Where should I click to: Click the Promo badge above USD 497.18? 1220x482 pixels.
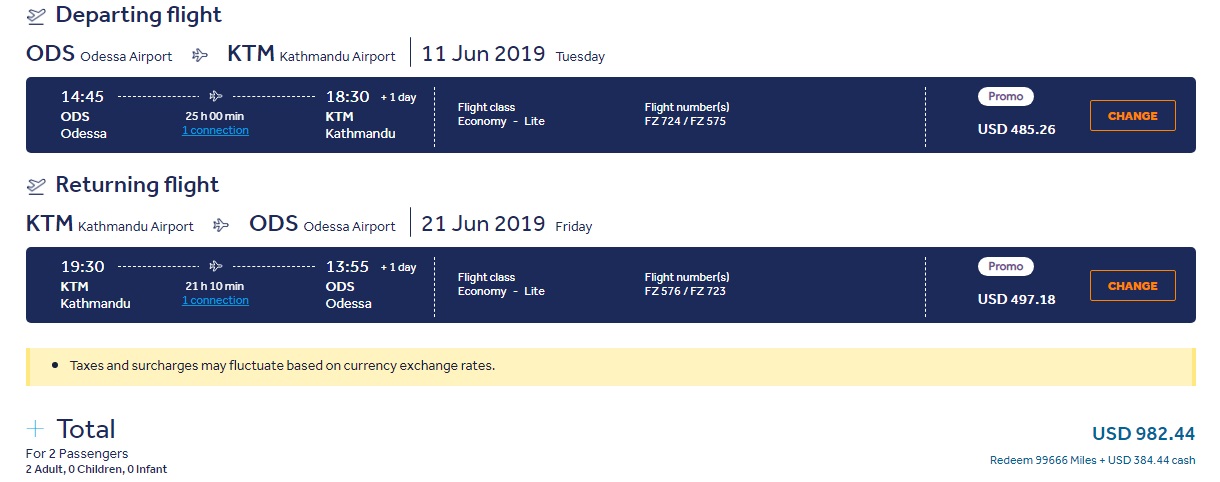[x=1005, y=267]
